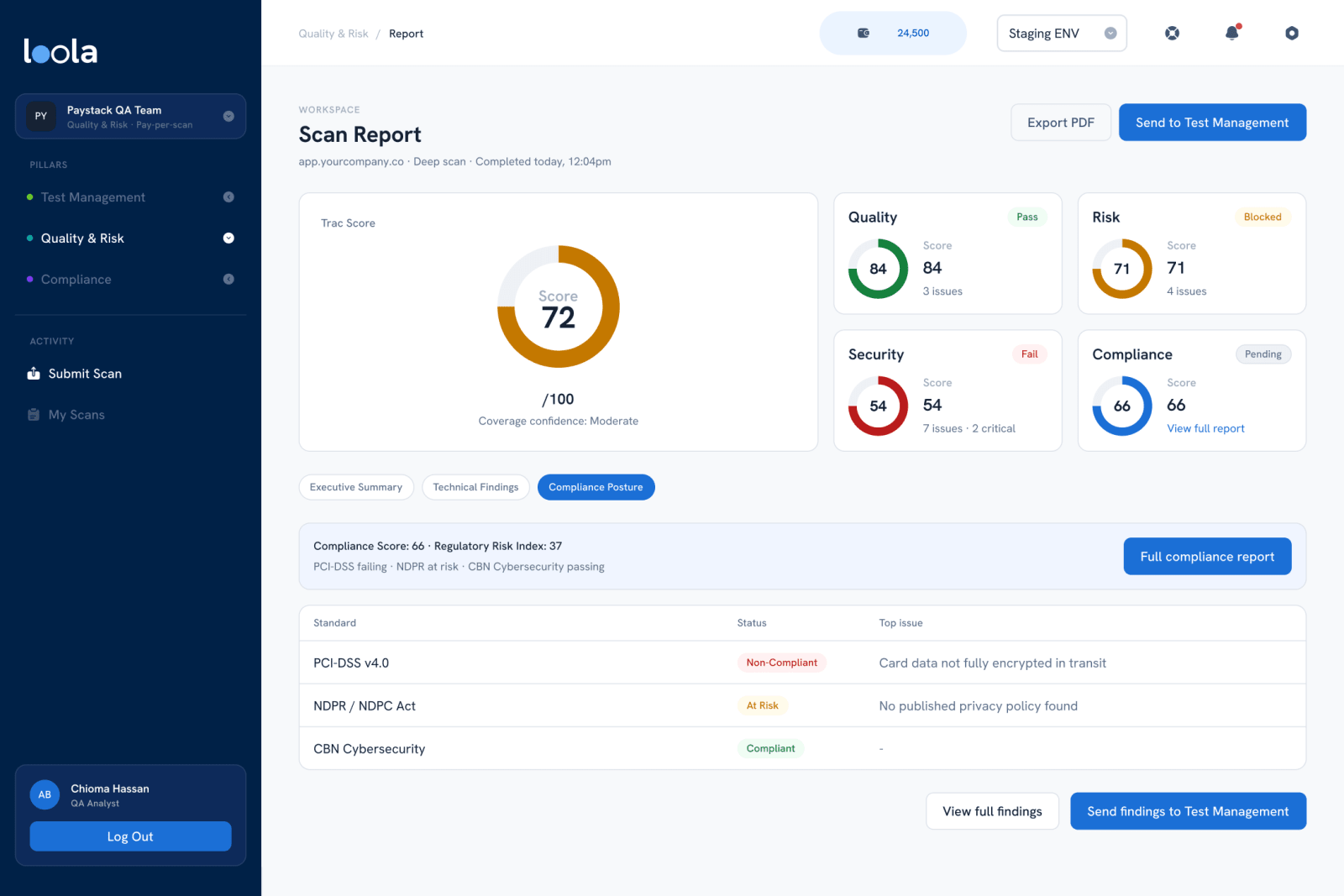Expand the Test Management pillar chevron
This screenshot has height=896, width=1344.
pos(228,197)
